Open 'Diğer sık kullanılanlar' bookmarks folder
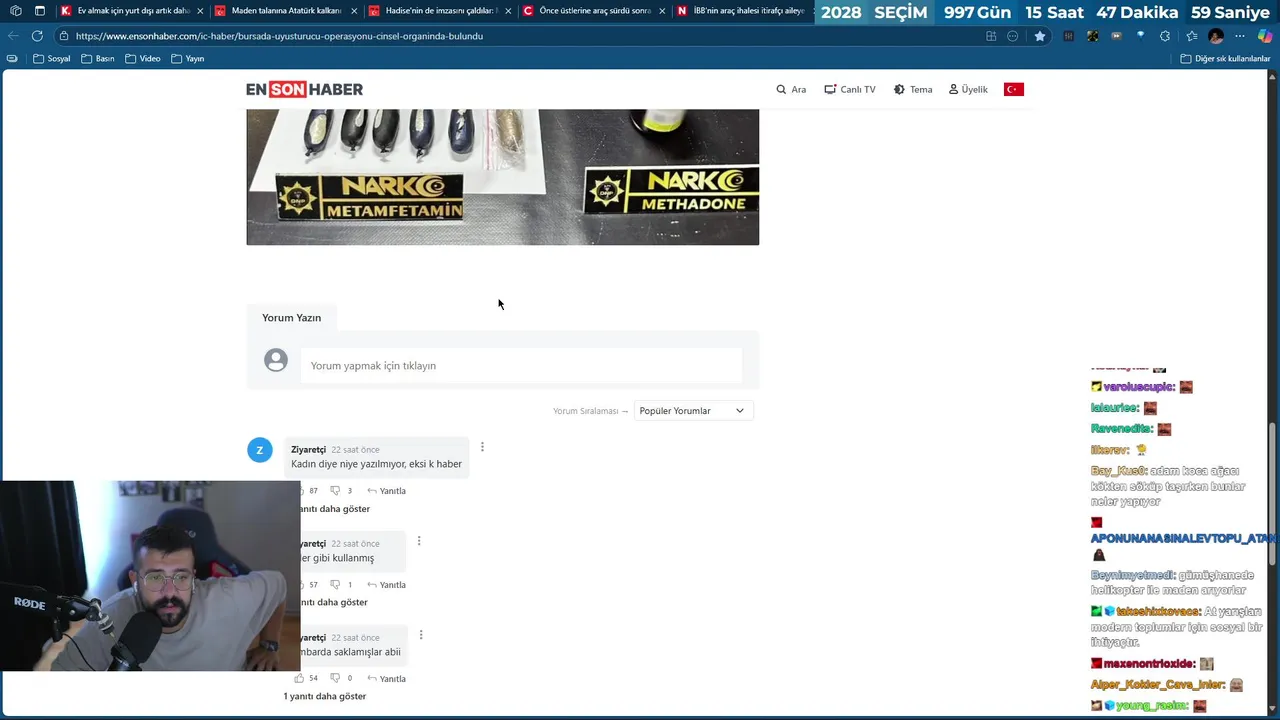Screen dimensions: 1280x720 pos(1225,59)
